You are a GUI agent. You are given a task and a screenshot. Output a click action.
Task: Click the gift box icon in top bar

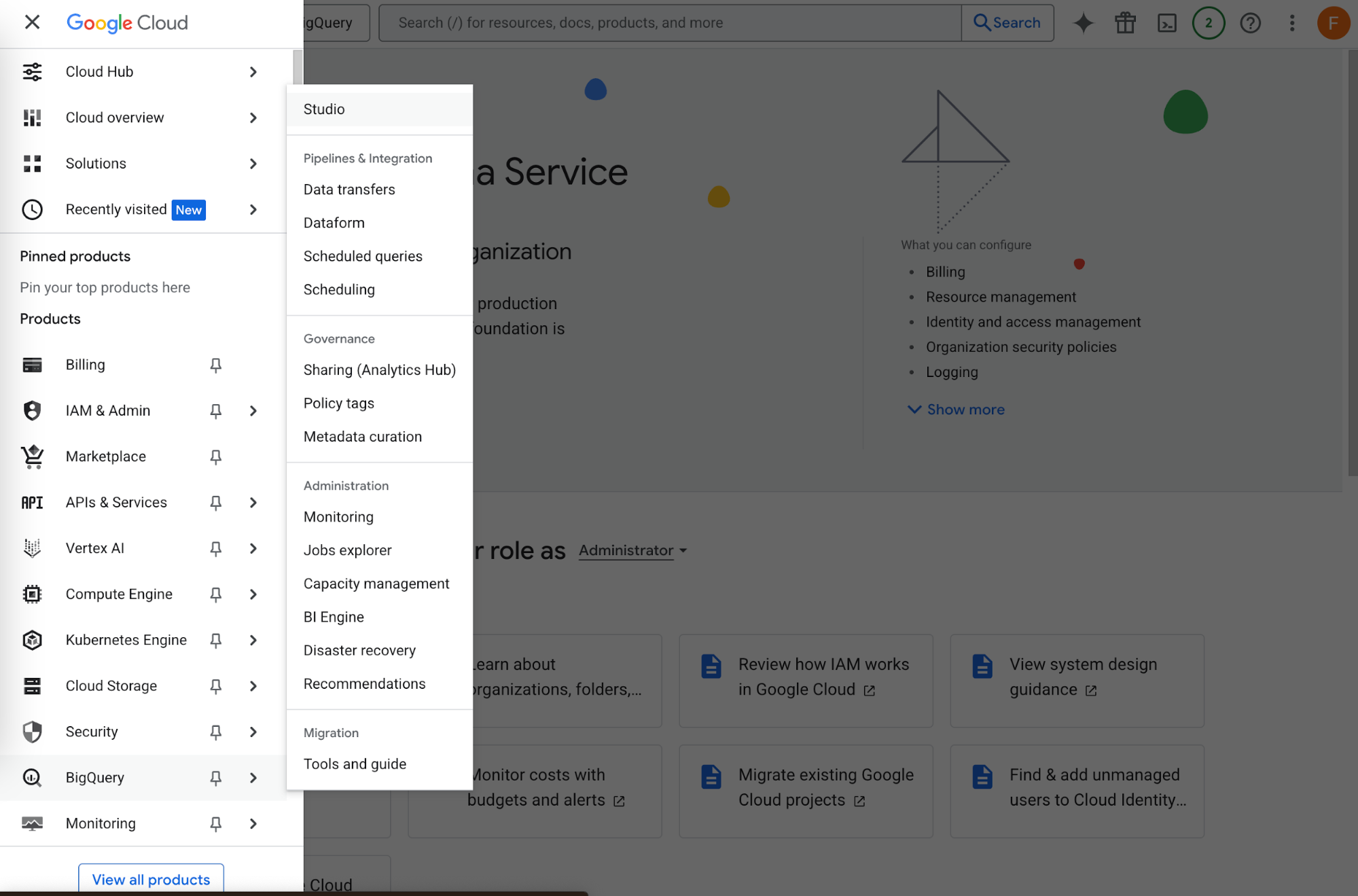[x=1125, y=22]
